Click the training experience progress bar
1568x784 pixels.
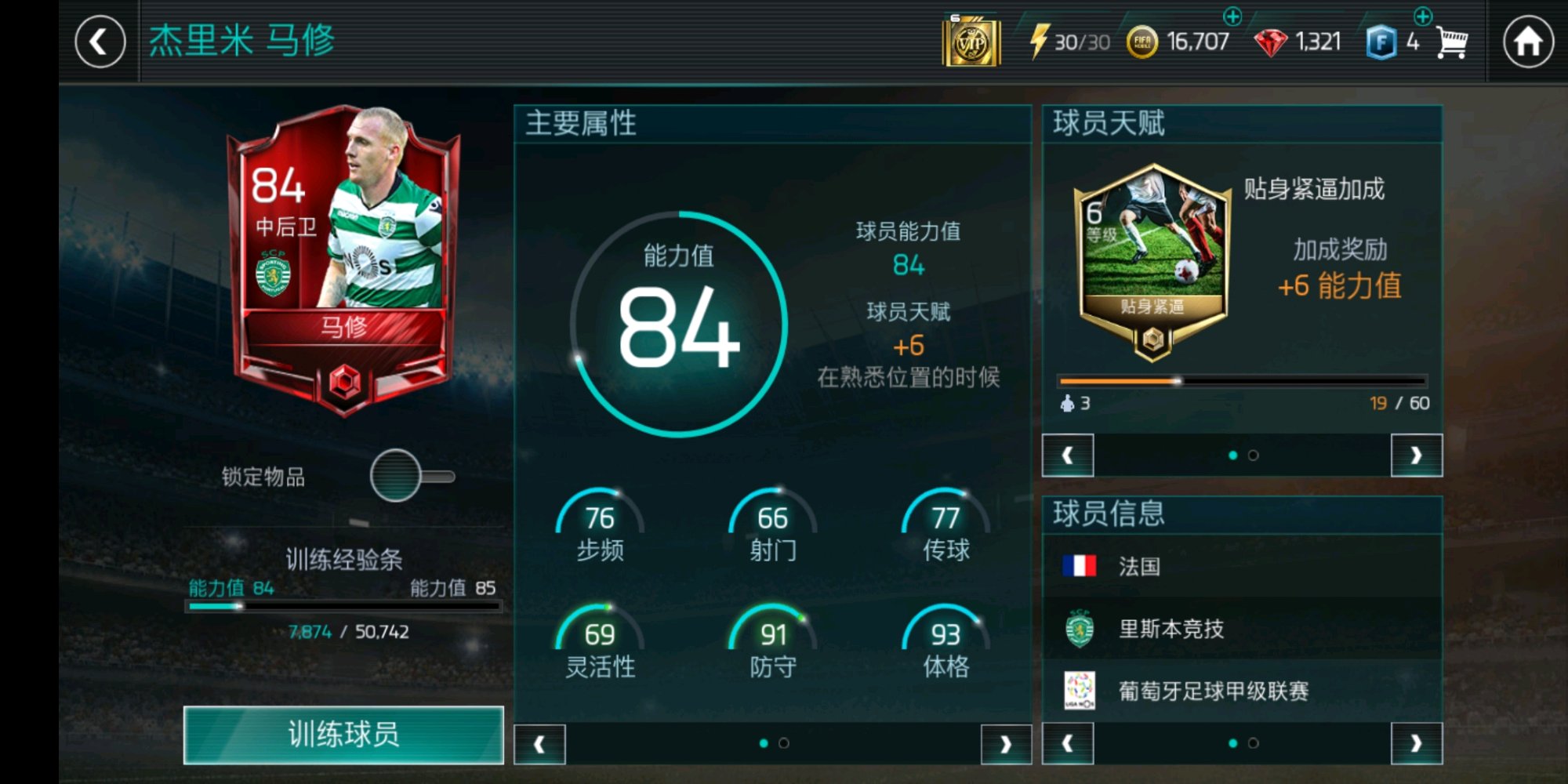coord(343,606)
